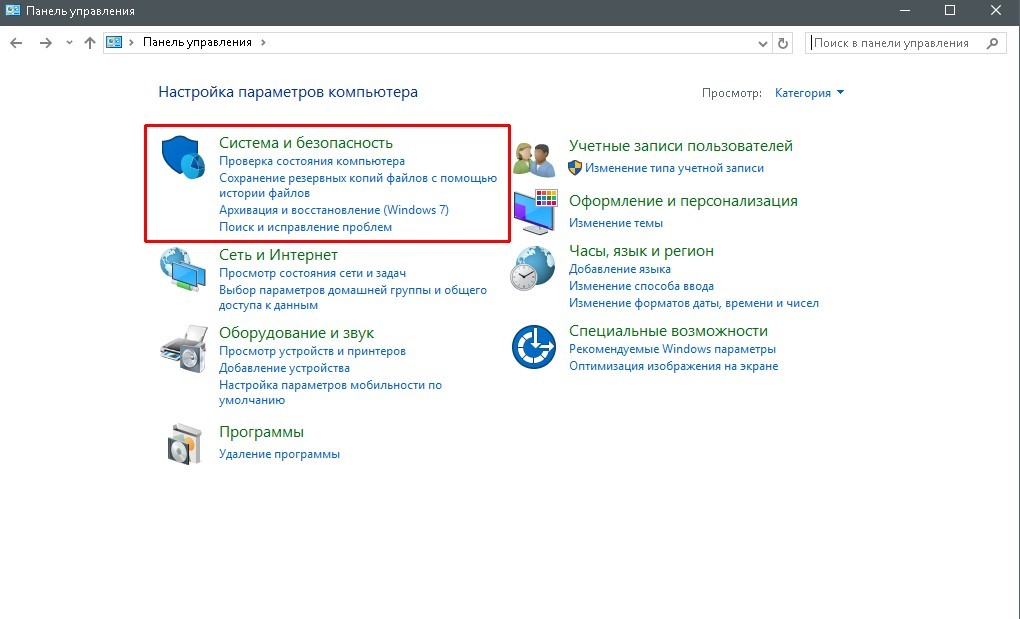Open Система и безопасность category
This screenshot has width=1020, height=619.
[x=306, y=142]
